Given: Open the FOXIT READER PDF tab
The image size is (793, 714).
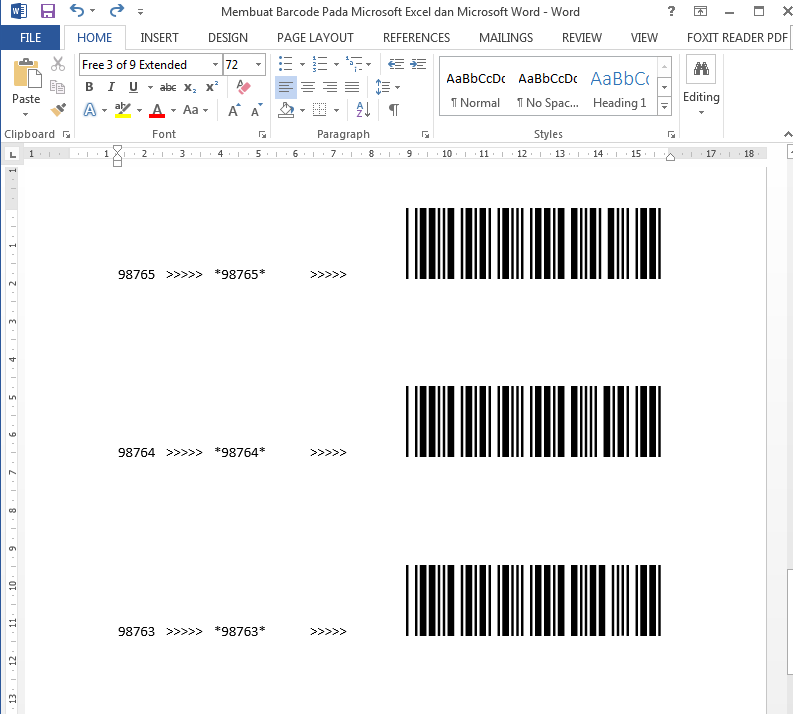Looking at the screenshot, I should 737,38.
